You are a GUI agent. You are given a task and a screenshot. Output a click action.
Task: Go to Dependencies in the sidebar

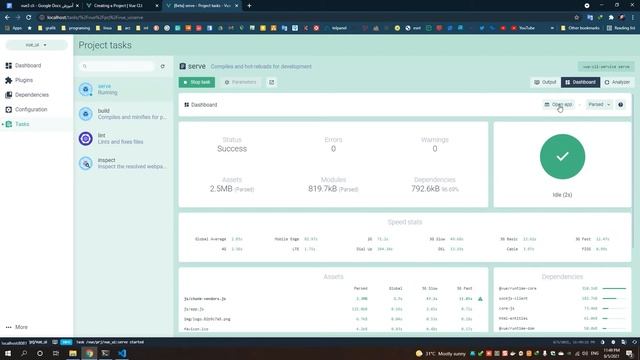(27, 95)
